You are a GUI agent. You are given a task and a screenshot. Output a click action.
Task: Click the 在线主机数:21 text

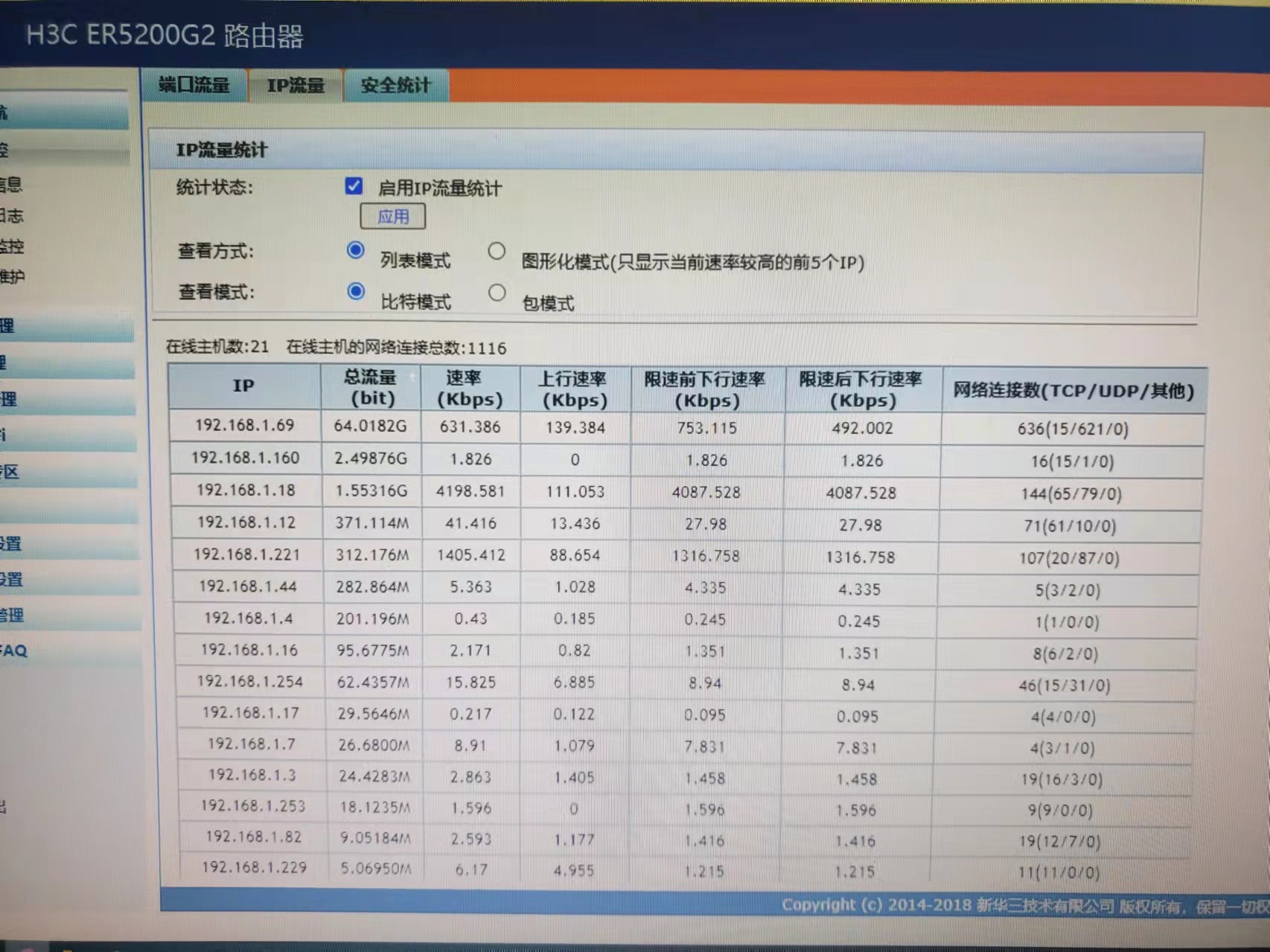[x=217, y=347]
